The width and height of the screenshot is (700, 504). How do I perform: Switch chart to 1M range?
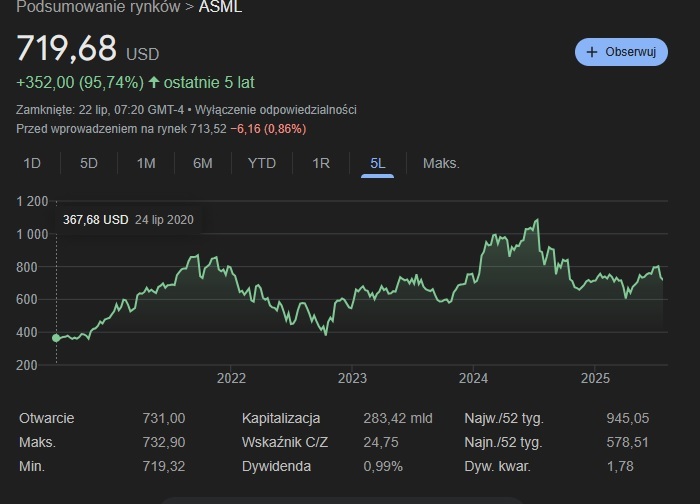pos(146,163)
